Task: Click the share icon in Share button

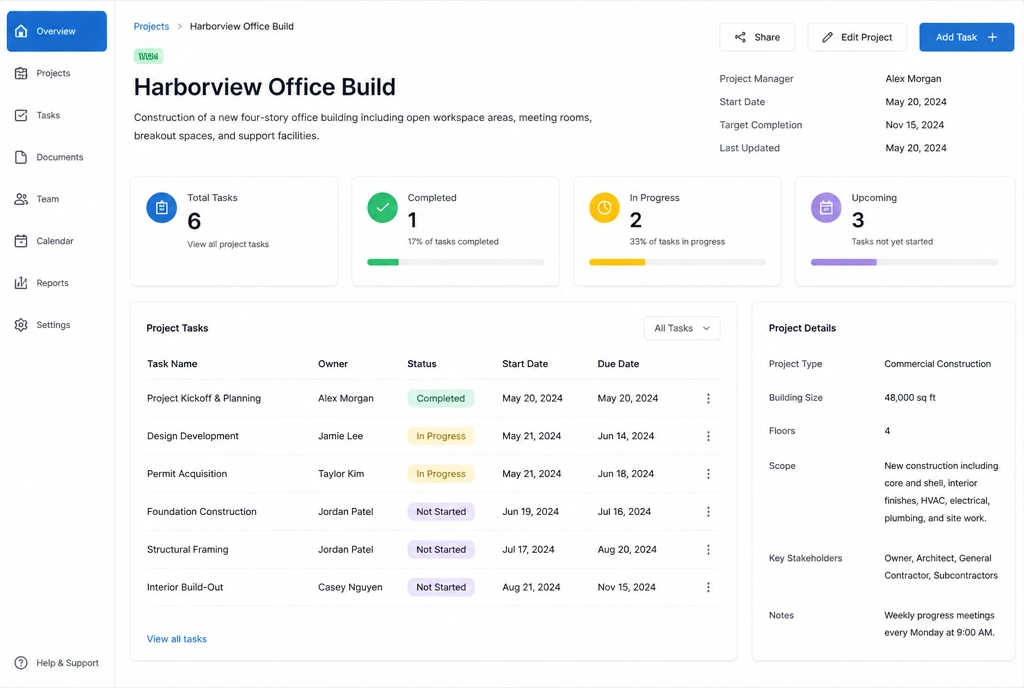Action: pyautogui.click(x=740, y=37)
